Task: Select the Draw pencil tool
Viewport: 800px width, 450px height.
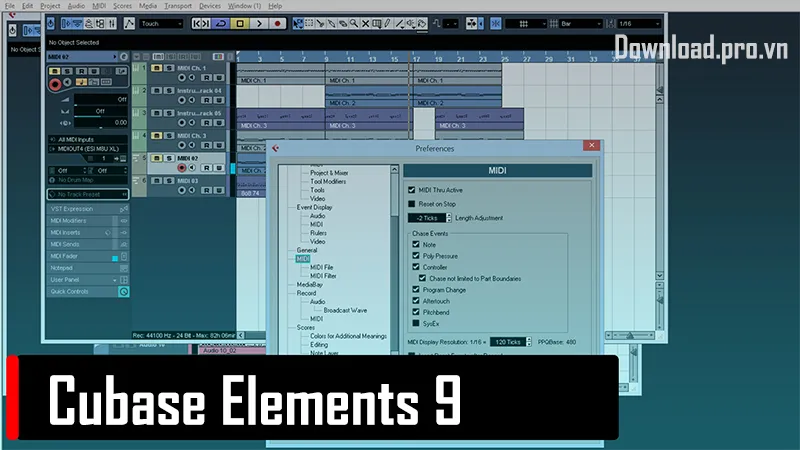Action: pos(388,23)
